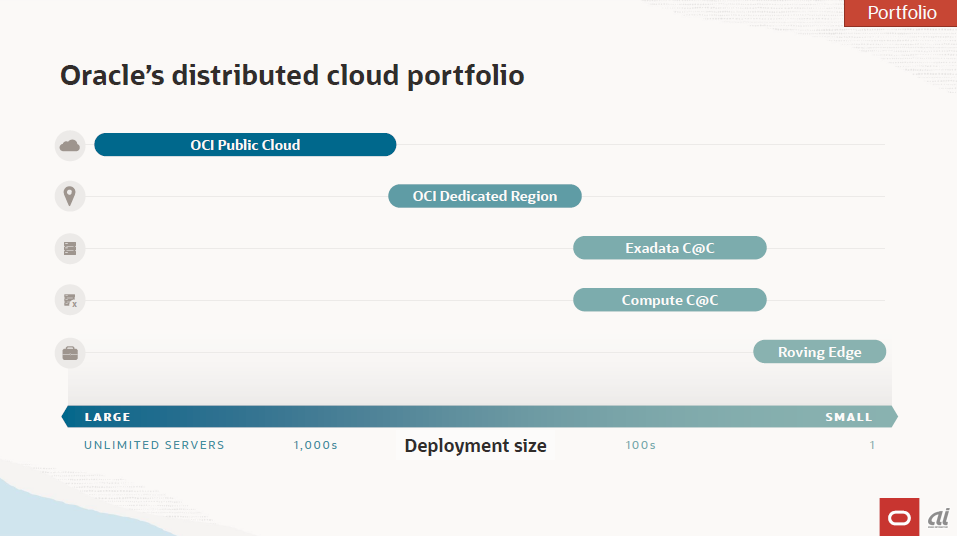Click the LARGE label on the scale

click(x=107, y=417)
